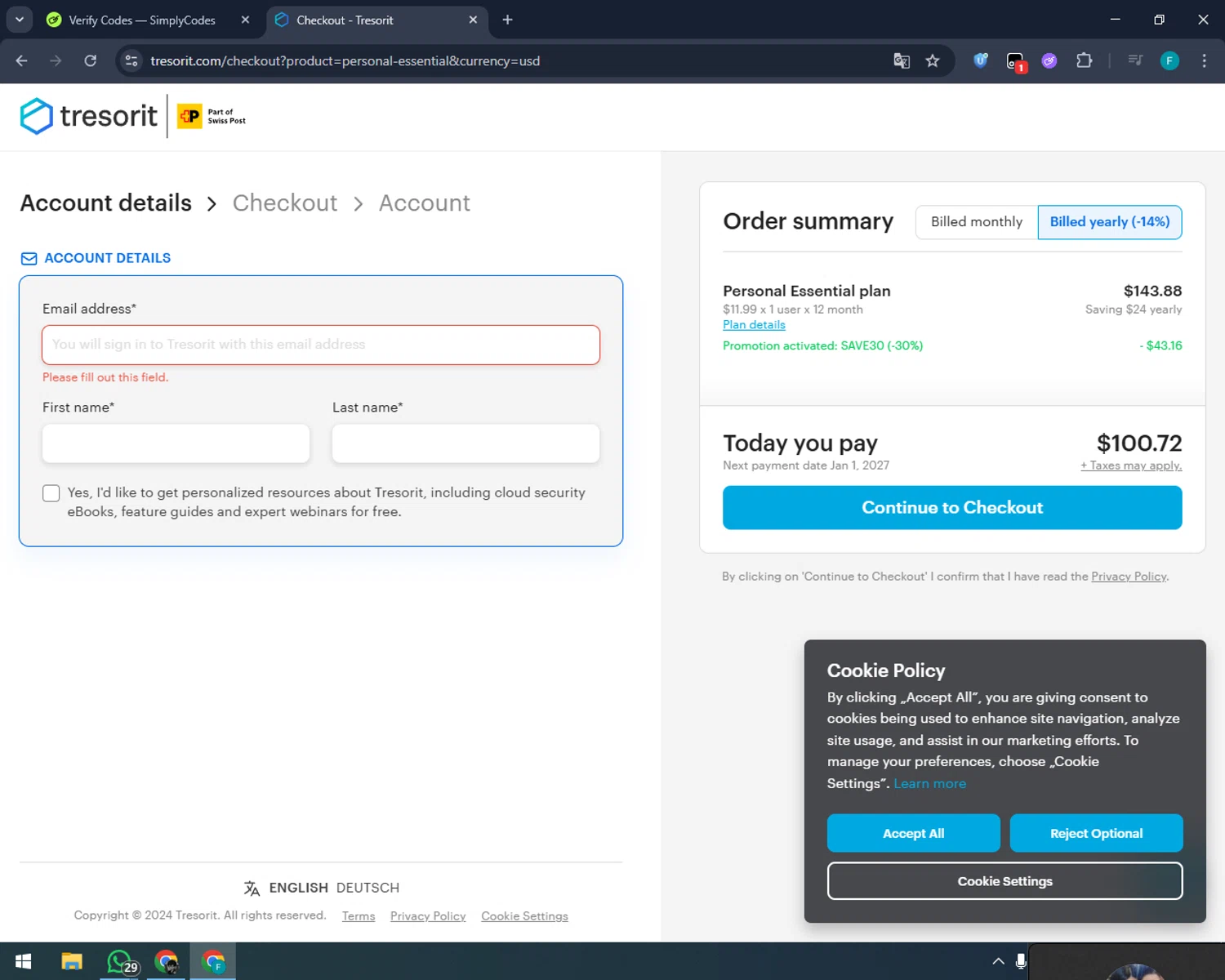Viewport: 1225px width, 980px height.
Task: Open the footer Cookie Settings link
Action: point(524,916)
